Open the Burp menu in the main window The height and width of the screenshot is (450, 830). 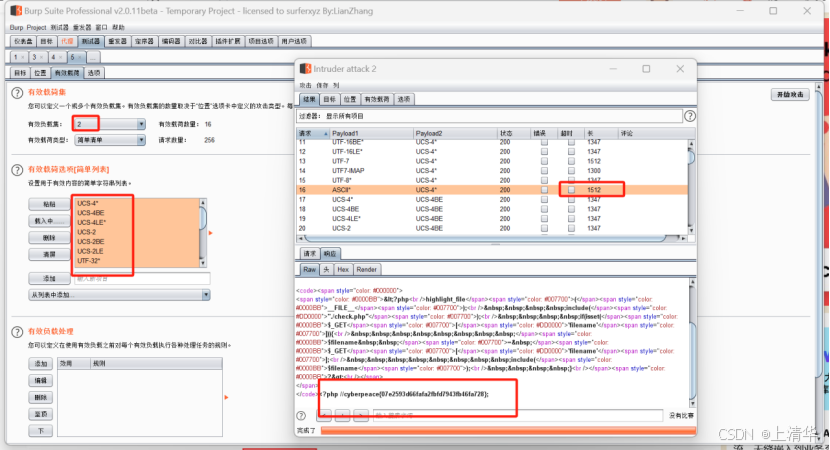[x=16, y=28]
